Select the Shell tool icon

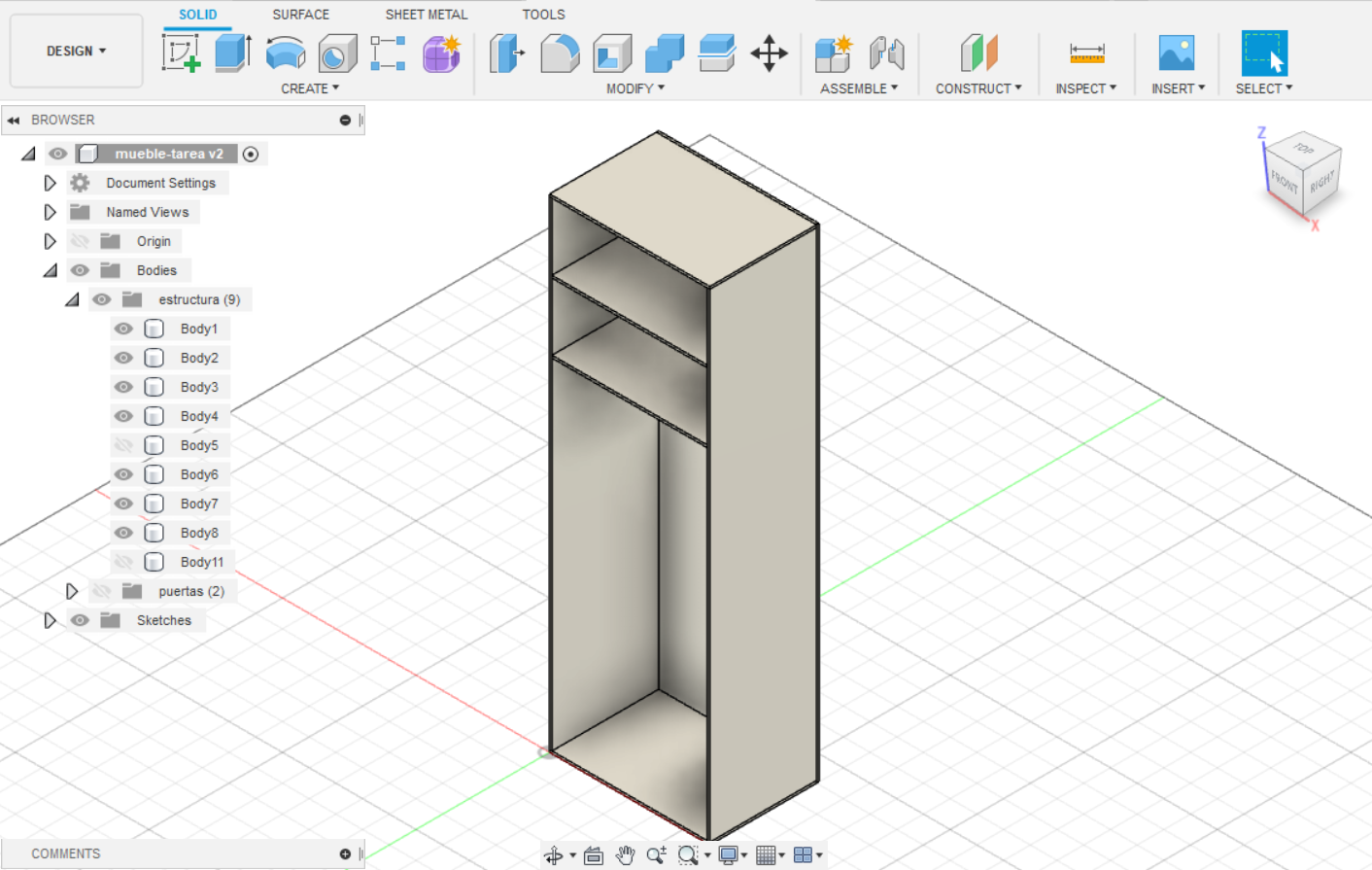click(x=612, y=53)
